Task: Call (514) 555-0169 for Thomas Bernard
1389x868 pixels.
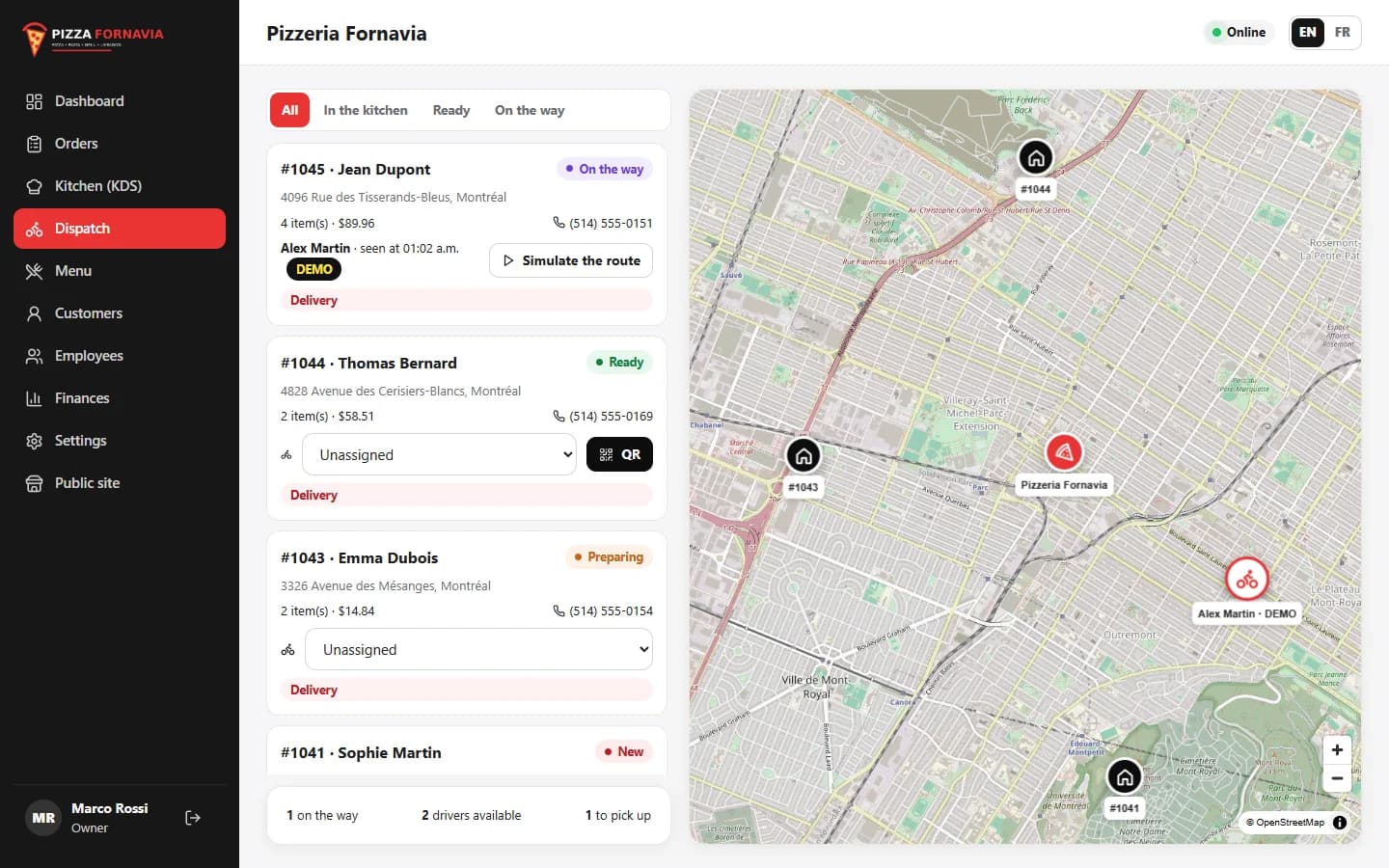Action: pyautogui.click(x=603, y=416)
